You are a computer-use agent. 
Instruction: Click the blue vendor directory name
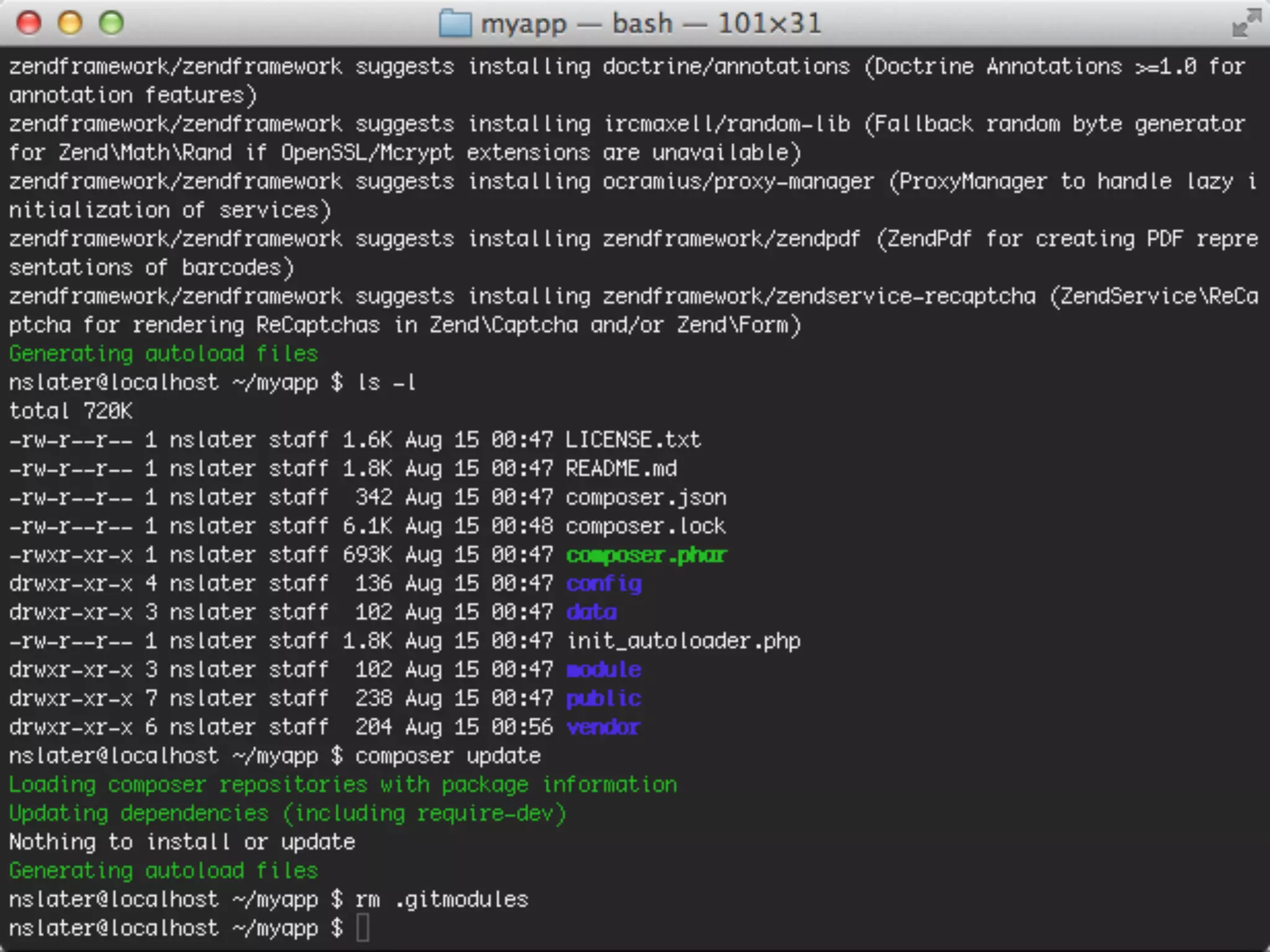pos(603,727)
